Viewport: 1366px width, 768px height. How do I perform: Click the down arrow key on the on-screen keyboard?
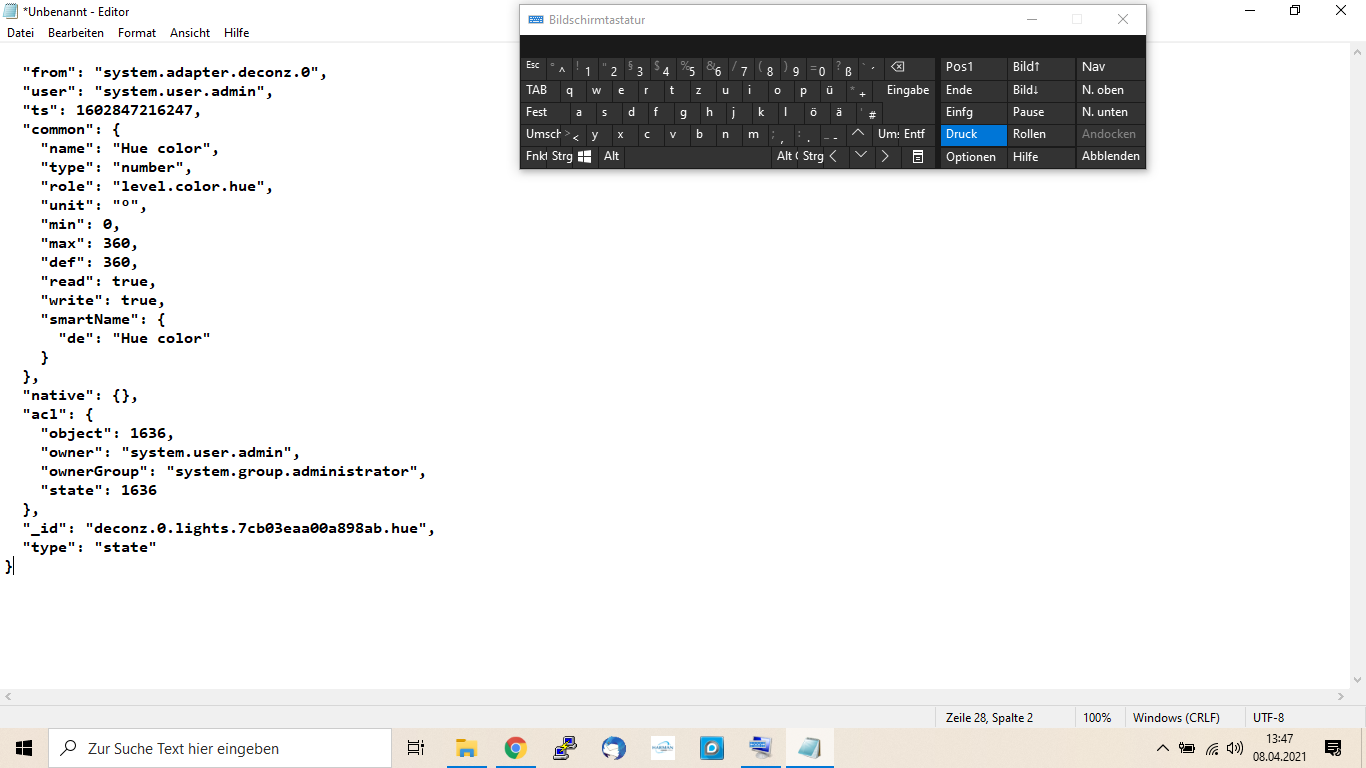(x=860, y=156)
